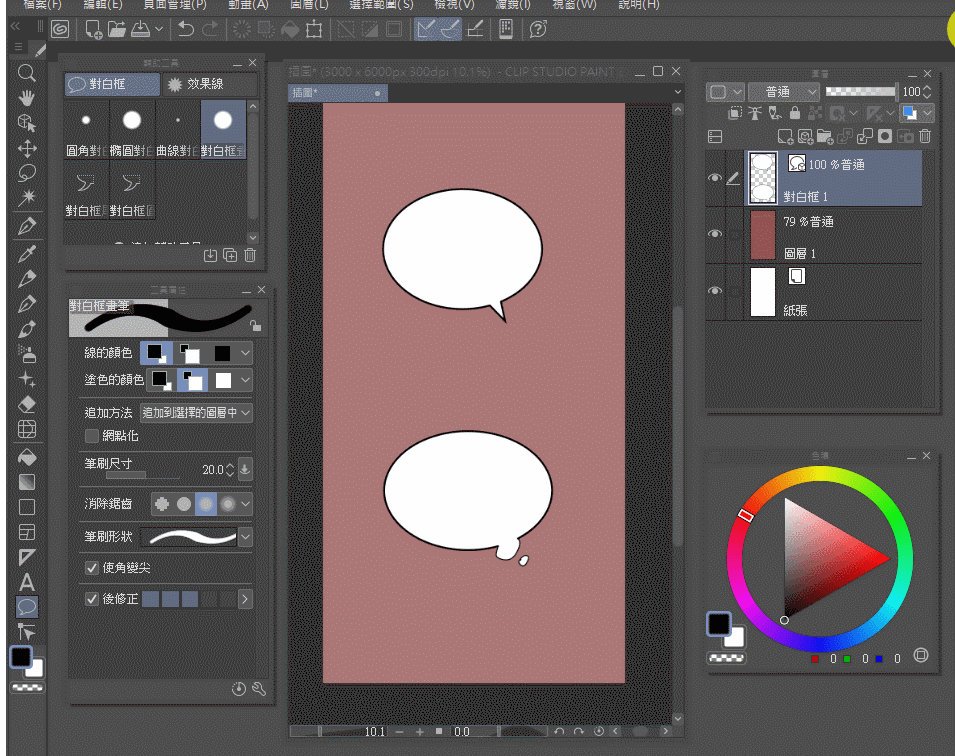
Task: Choose the 橢圓對白框 sub tool
Action: pos(132,130)
